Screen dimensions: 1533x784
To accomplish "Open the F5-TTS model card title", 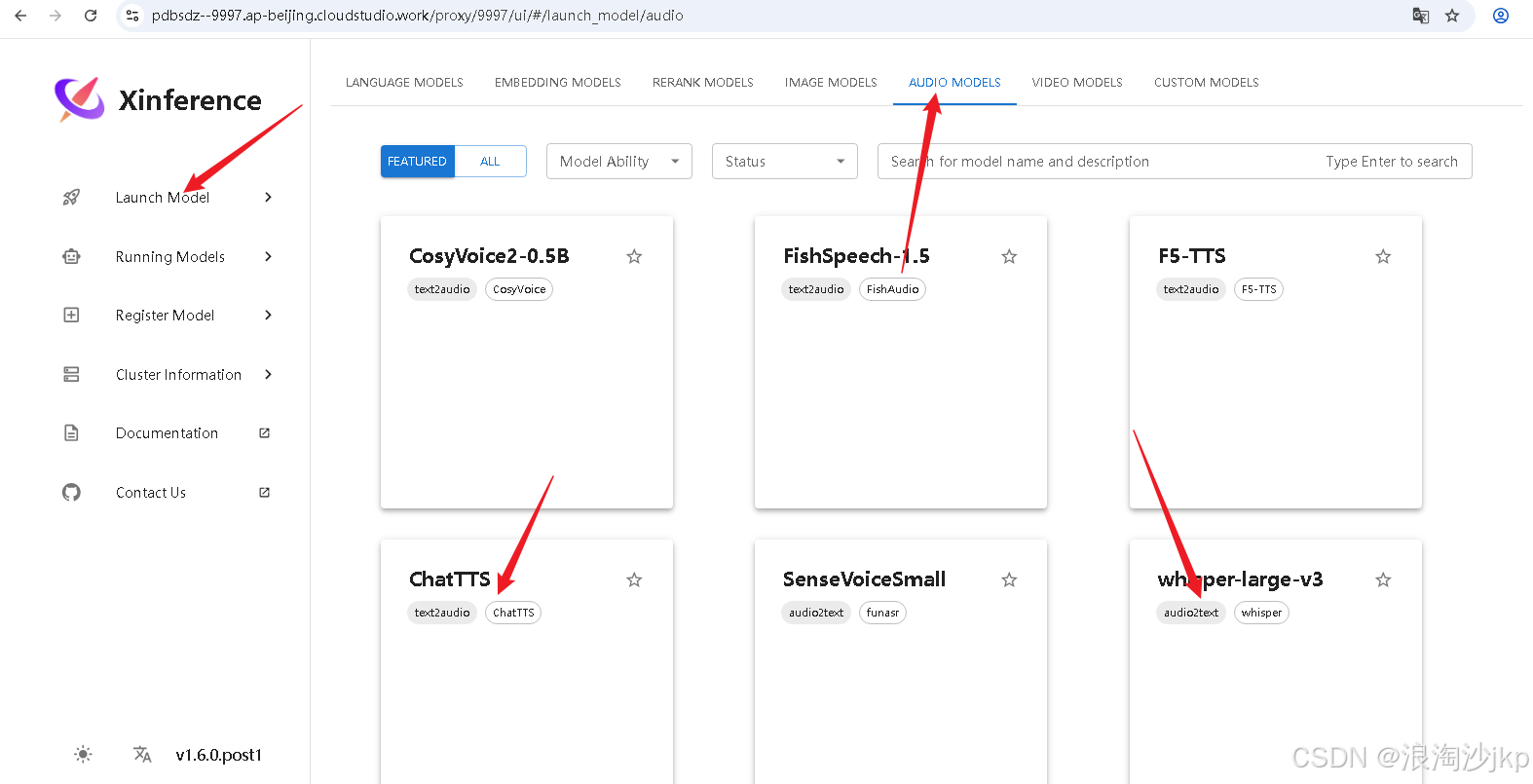I will pos(1192,256).
